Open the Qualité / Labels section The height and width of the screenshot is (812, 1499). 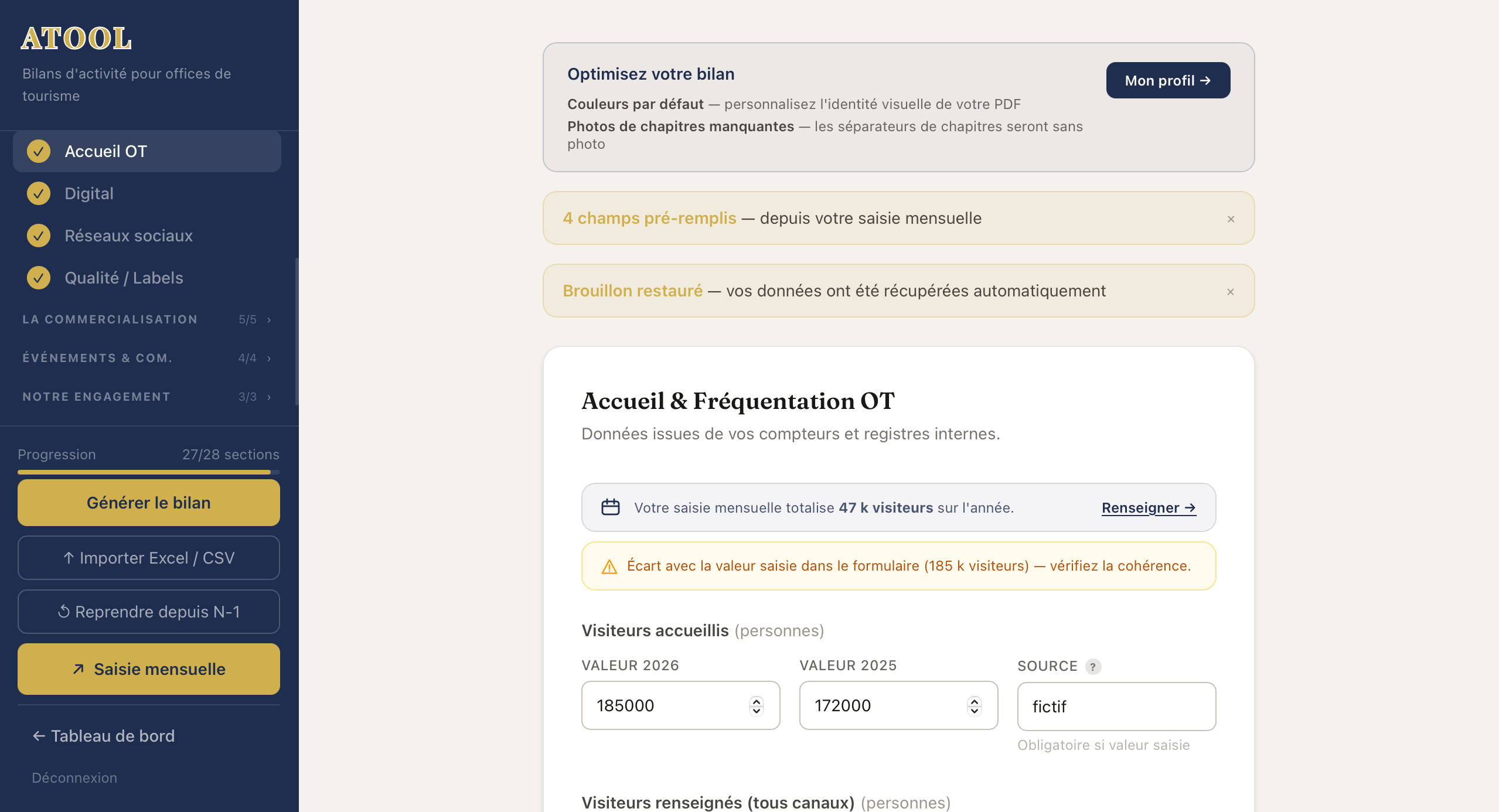click(147, 278)
